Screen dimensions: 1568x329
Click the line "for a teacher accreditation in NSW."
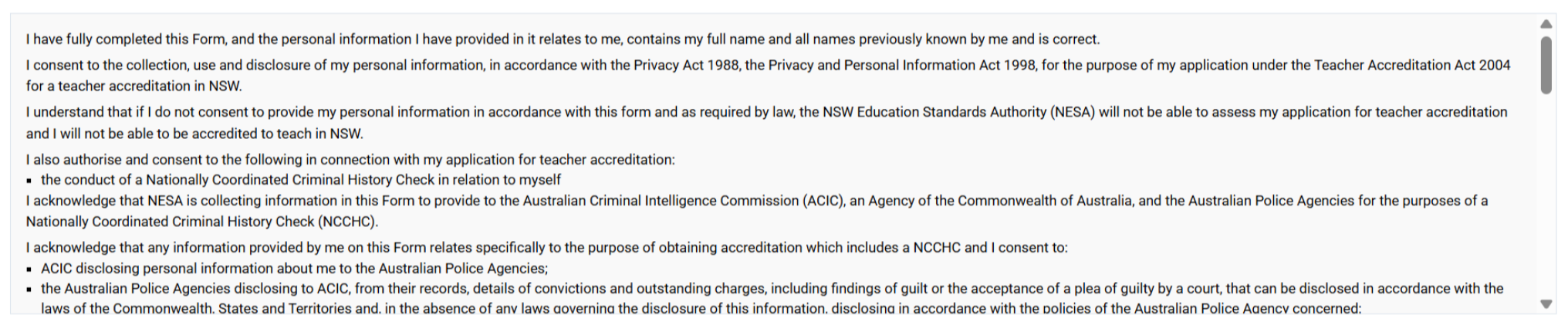point(133,86)
